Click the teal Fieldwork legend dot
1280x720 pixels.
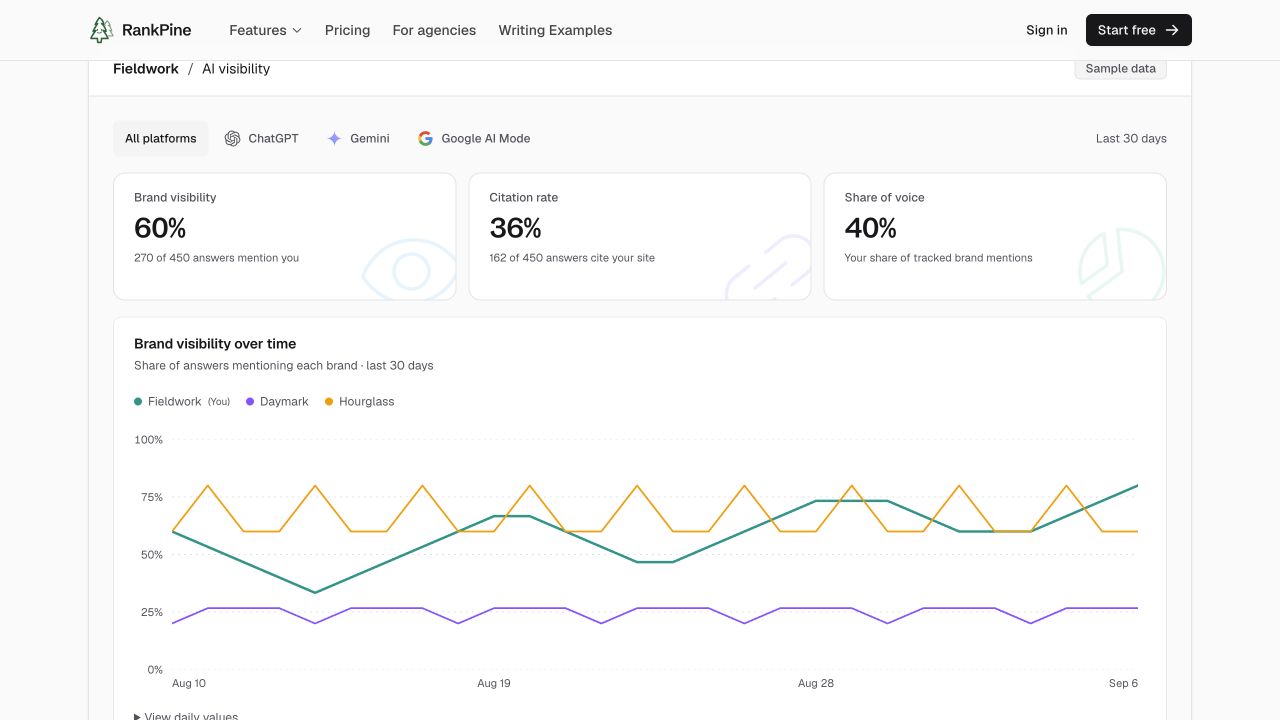(x=138, y=402)
